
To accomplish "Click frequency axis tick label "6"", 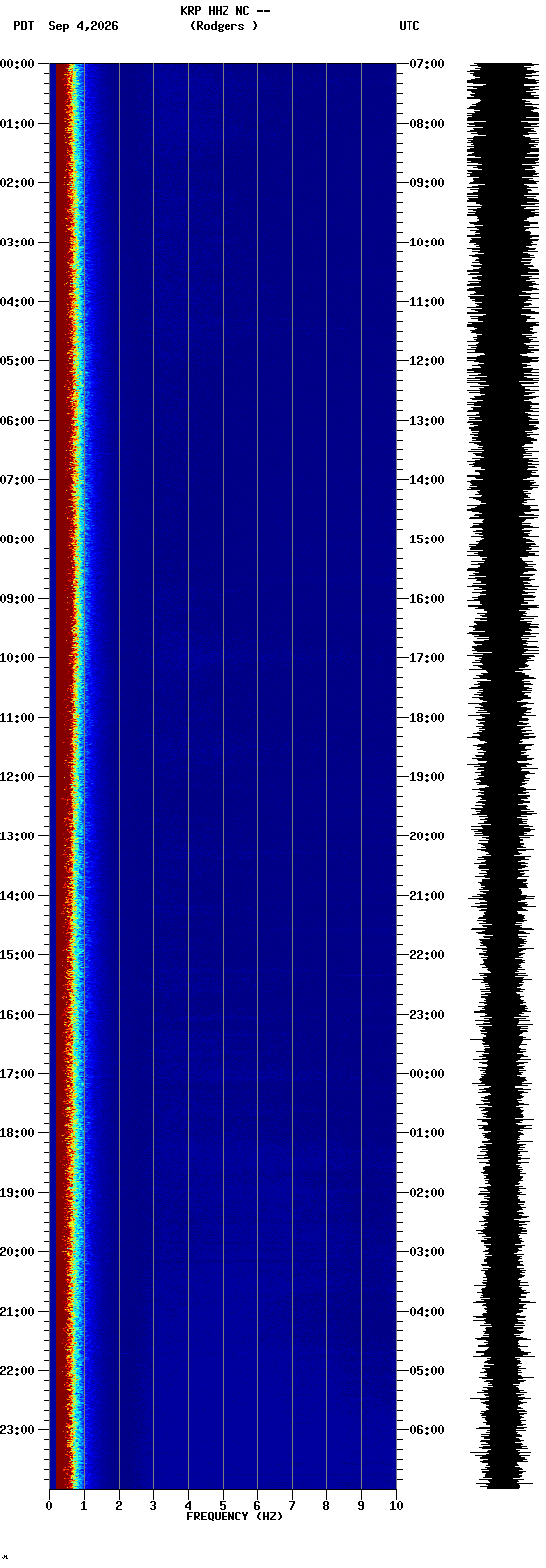I will point(257,1506).
